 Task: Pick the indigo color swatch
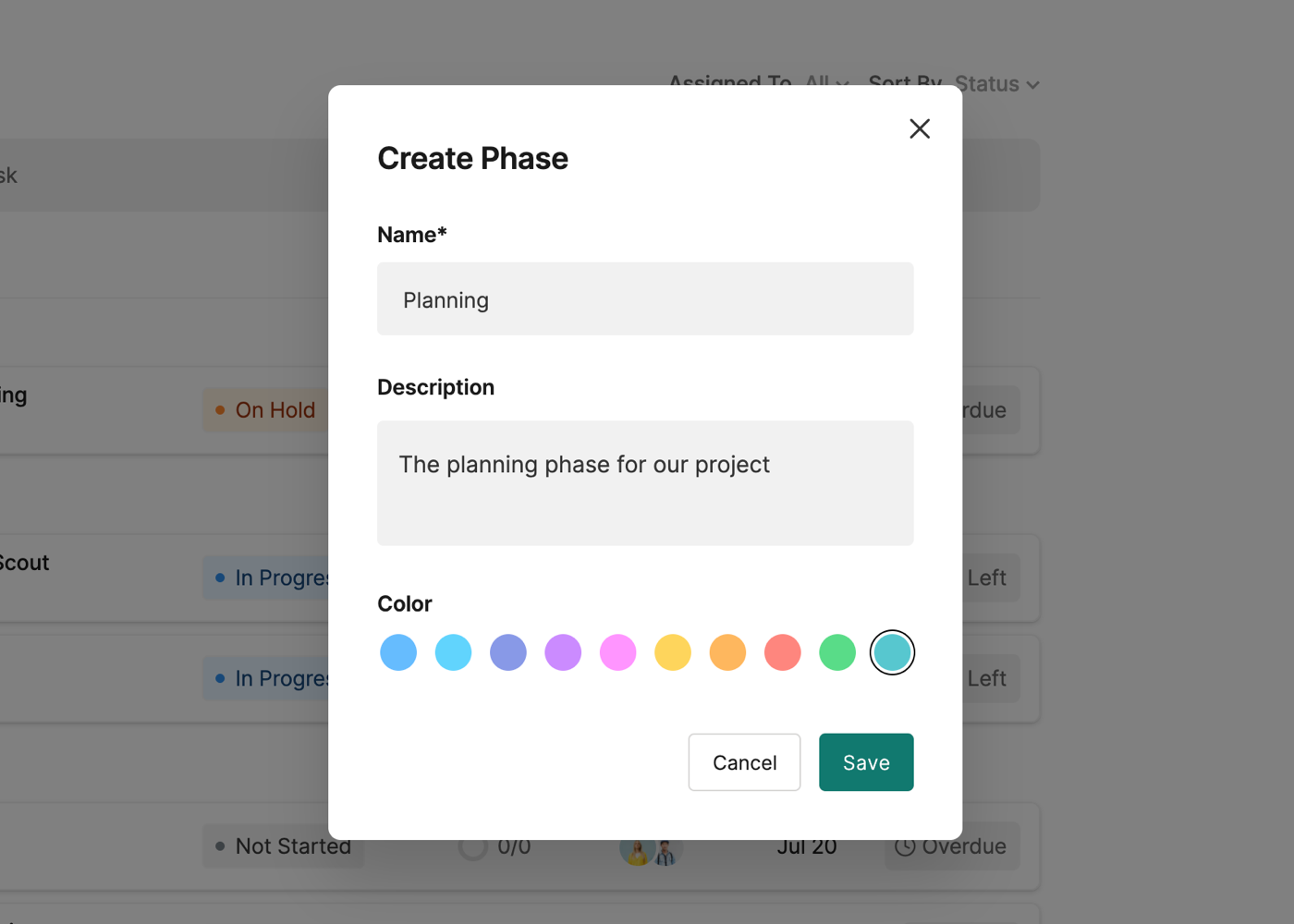[x=508, y=652]
